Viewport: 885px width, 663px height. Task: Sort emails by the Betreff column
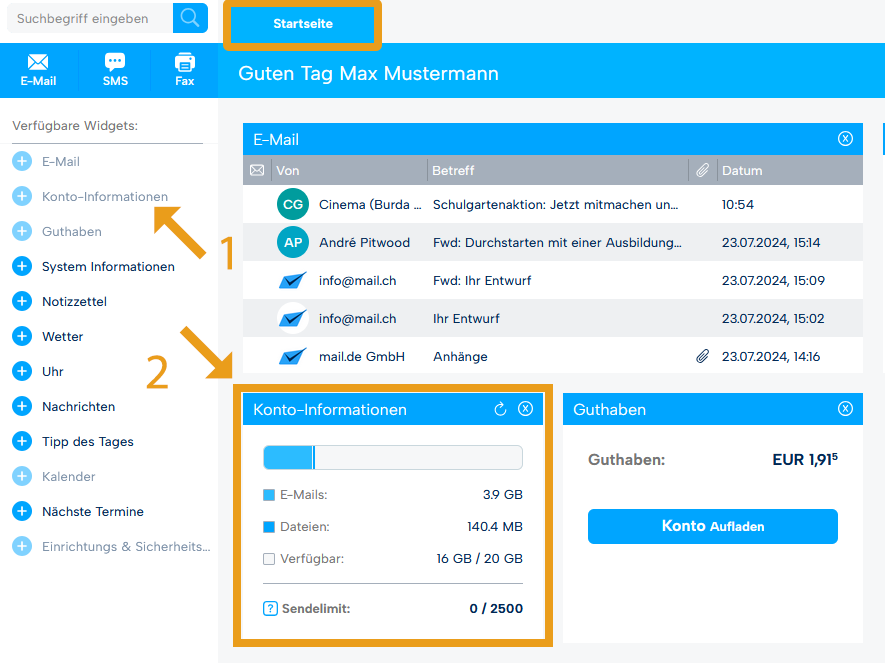click(x=453, y=170)
